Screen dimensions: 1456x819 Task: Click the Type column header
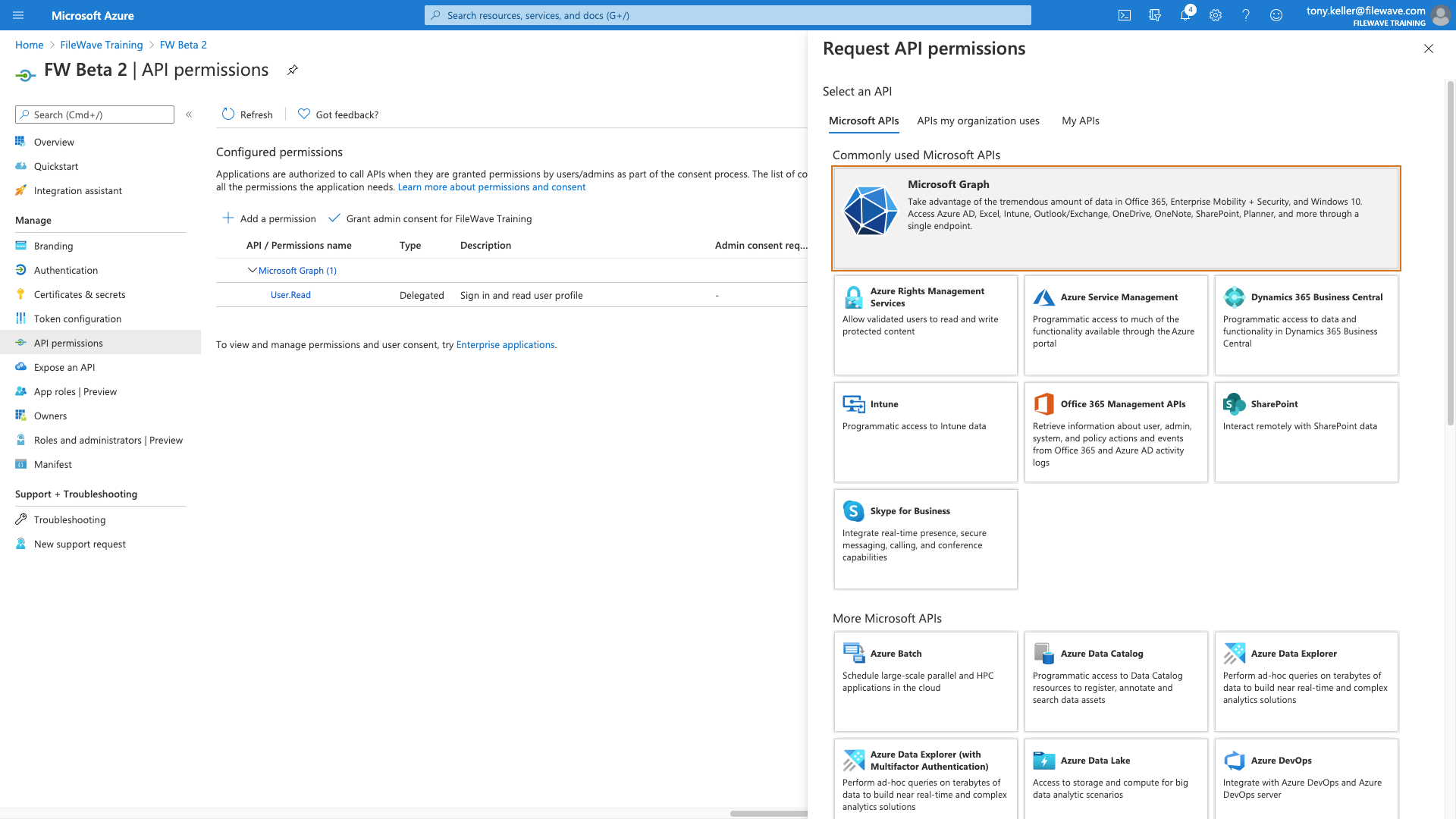pos(410,245)
